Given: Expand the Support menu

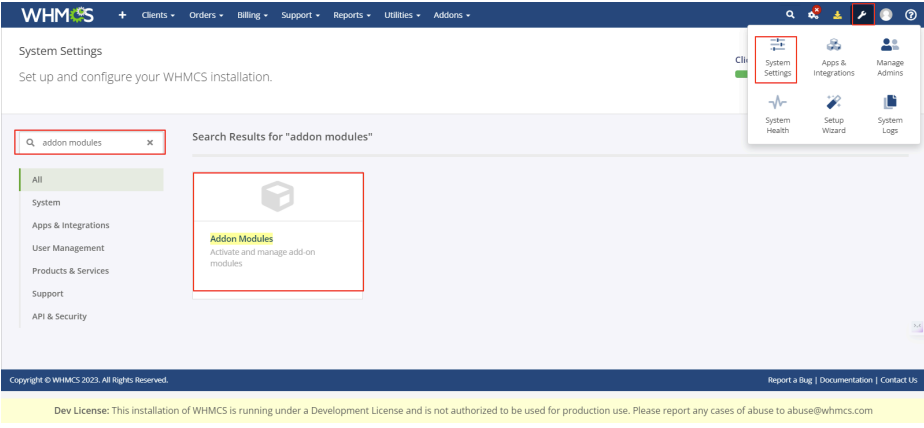Looking at the screenshot, I should 301,15.
